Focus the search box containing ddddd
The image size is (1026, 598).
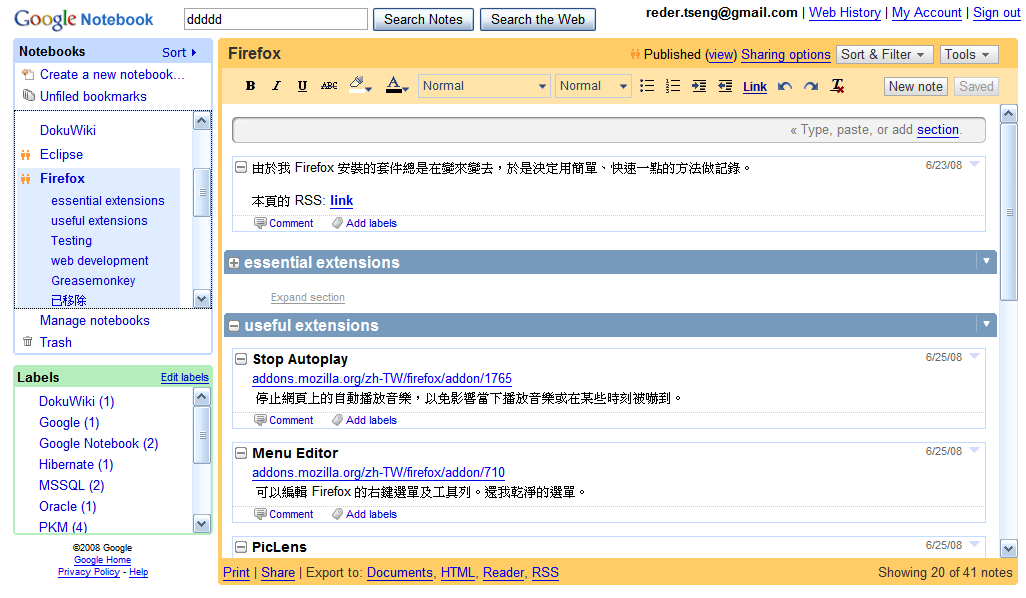[x=275, y=20]
